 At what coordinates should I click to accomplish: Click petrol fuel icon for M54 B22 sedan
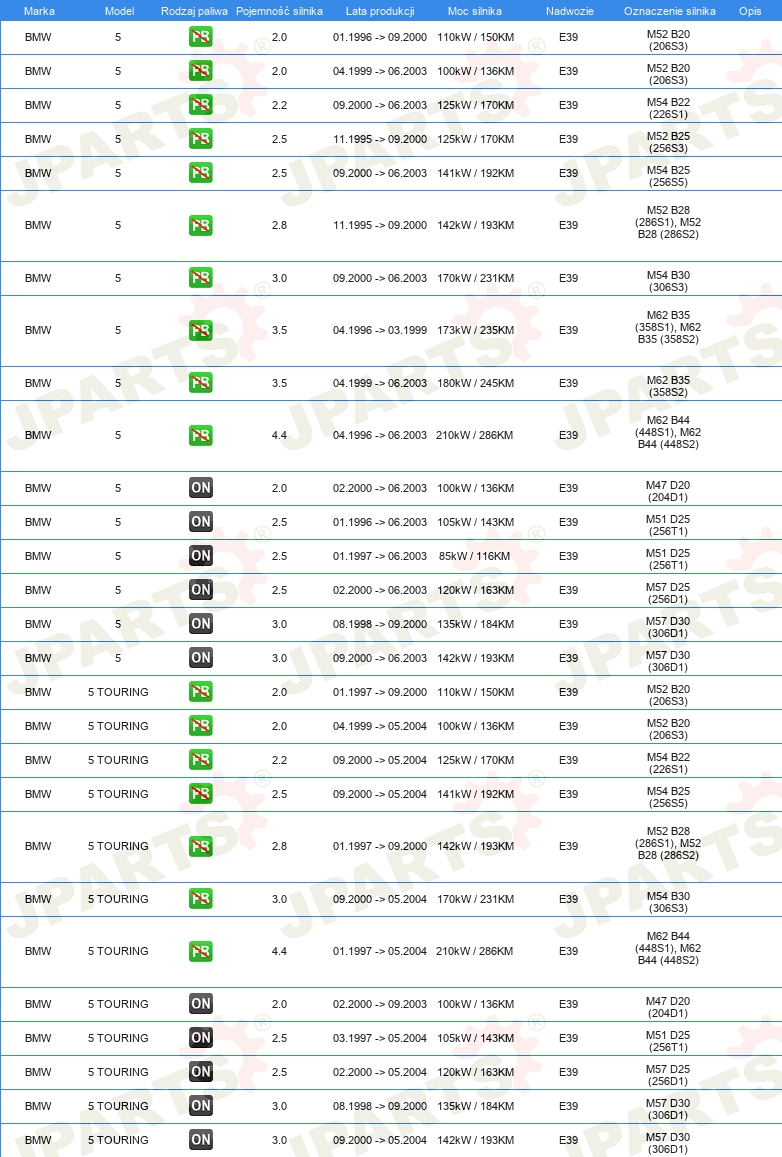tap(201, 105)
